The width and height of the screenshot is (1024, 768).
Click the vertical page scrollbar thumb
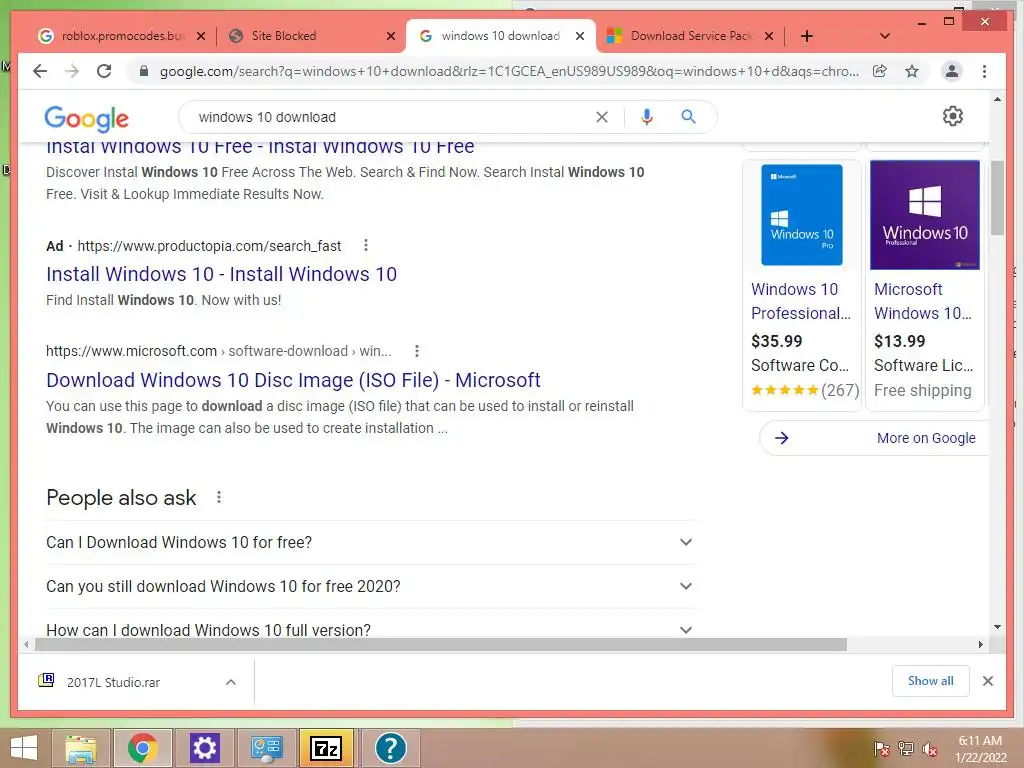pos(997,197)
